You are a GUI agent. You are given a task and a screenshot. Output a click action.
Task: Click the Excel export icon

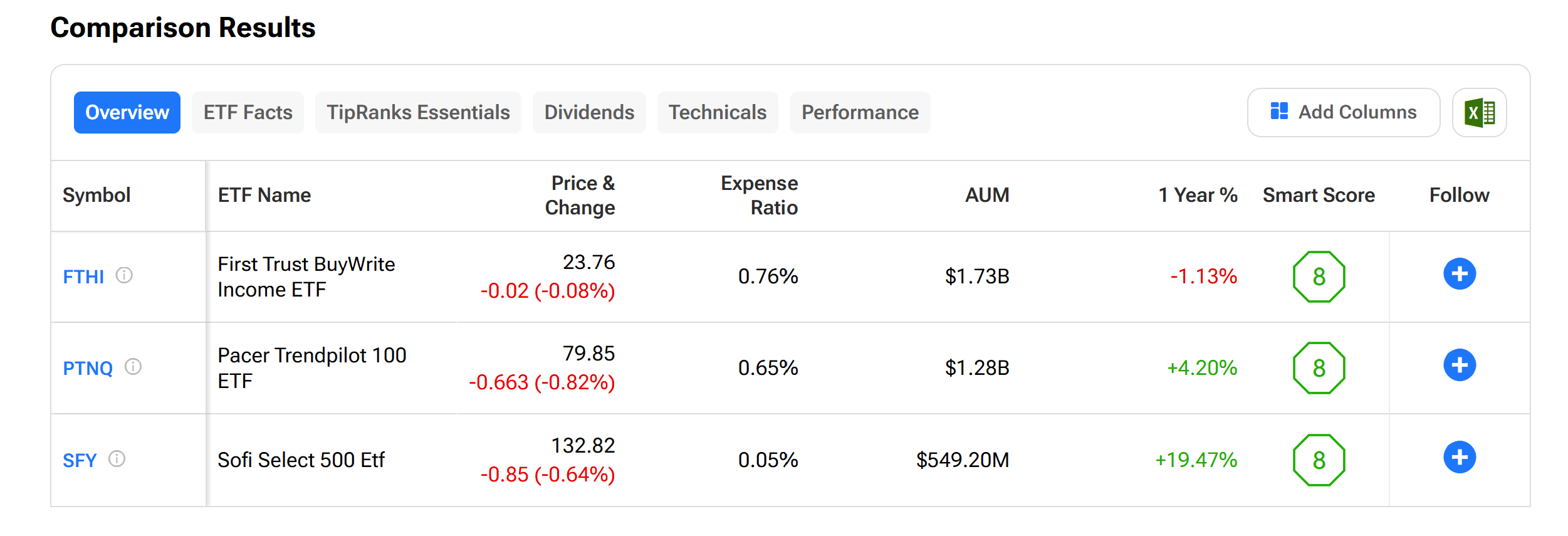1479,113
